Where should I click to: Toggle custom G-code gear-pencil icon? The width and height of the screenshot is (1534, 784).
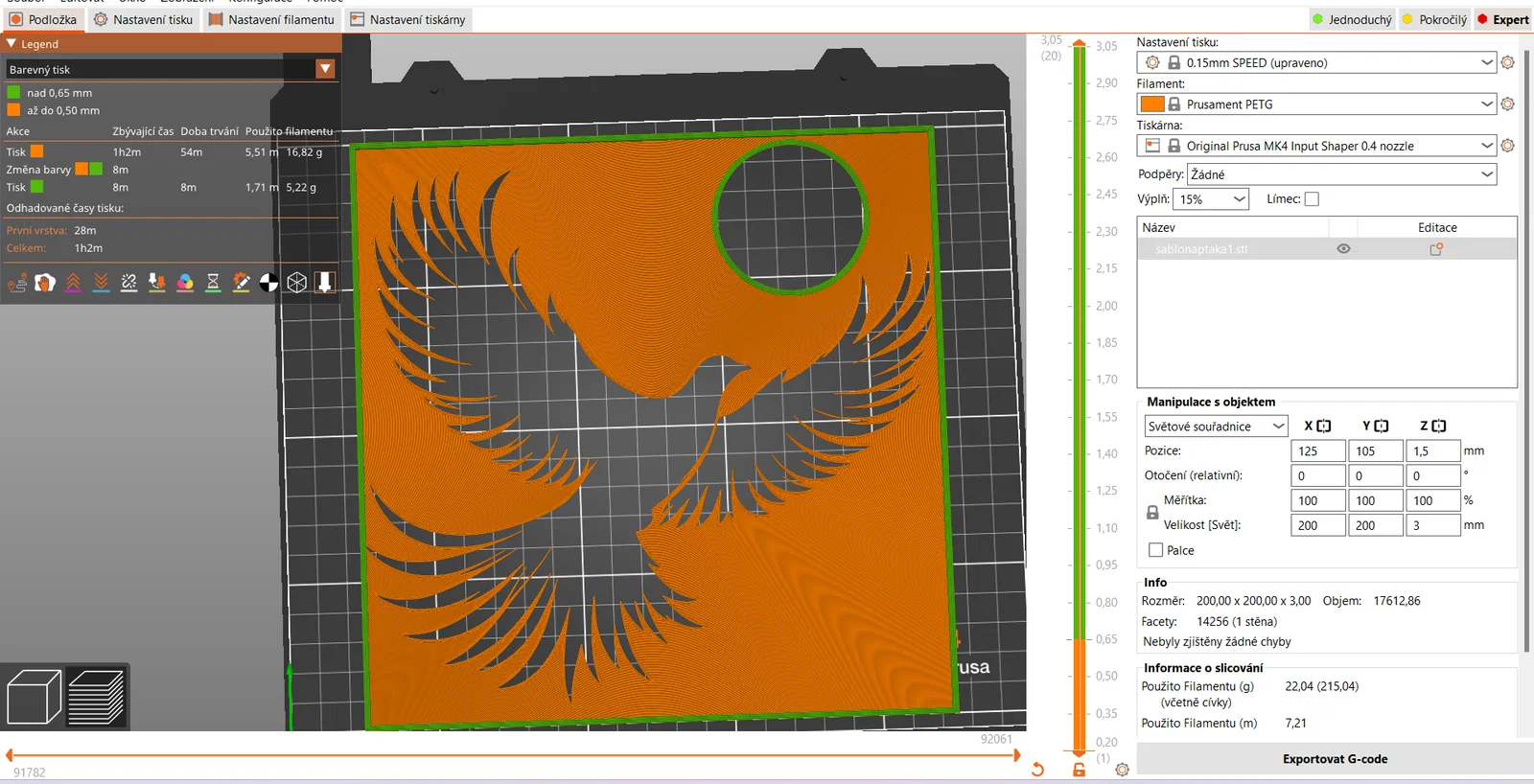[241, 282]
